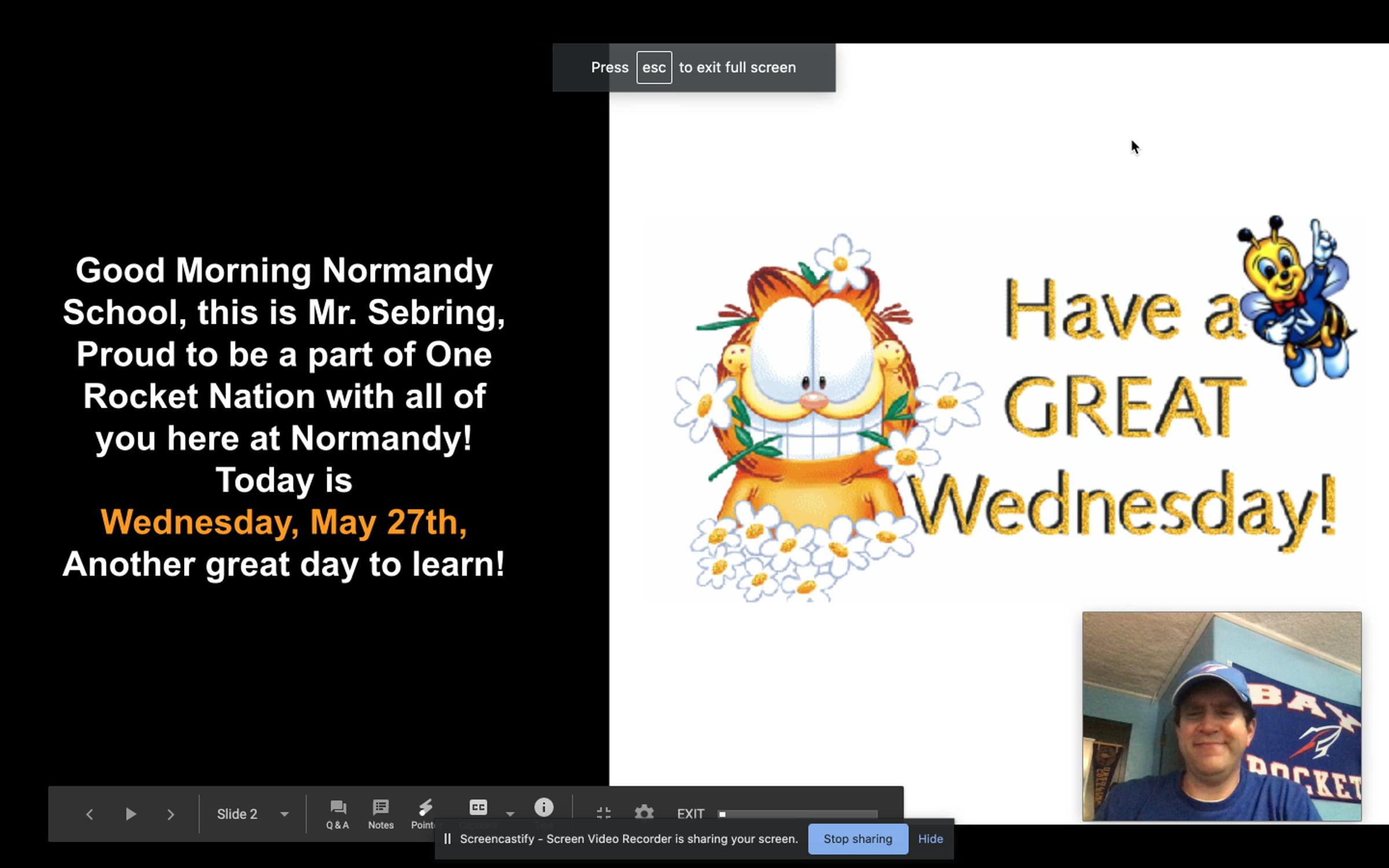Screen dimensions: 1389x868
Task: Click the Screencastify bar grip handle
Action: [x=447, y=839]
